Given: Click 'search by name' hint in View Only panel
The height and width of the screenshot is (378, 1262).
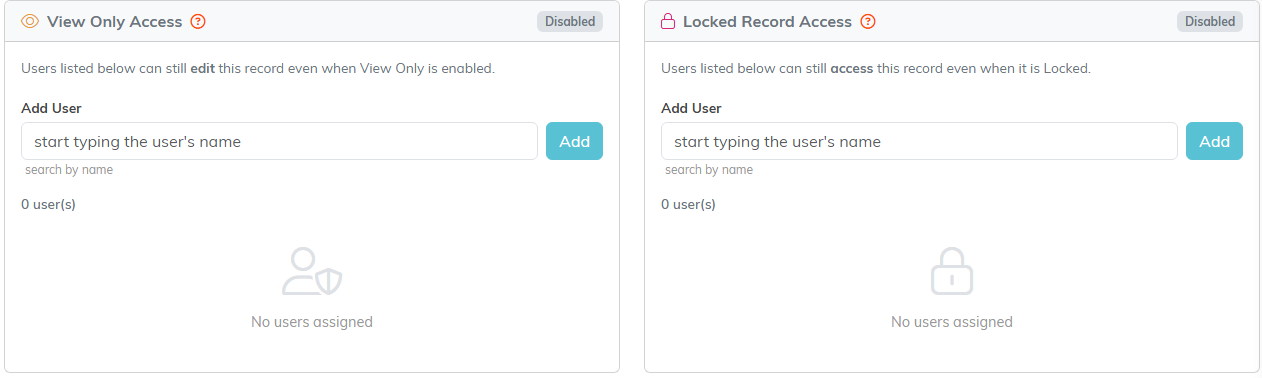Looking at the screenshot, I should click(x=69, y=170).
